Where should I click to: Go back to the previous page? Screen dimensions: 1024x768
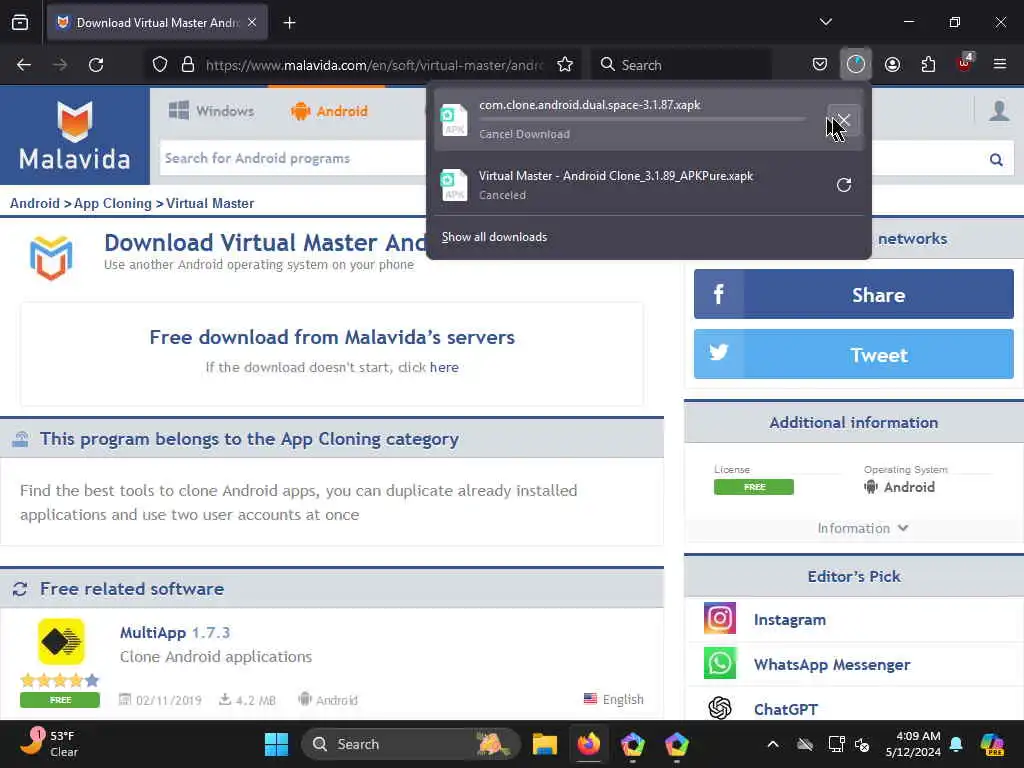click(24, 65)
